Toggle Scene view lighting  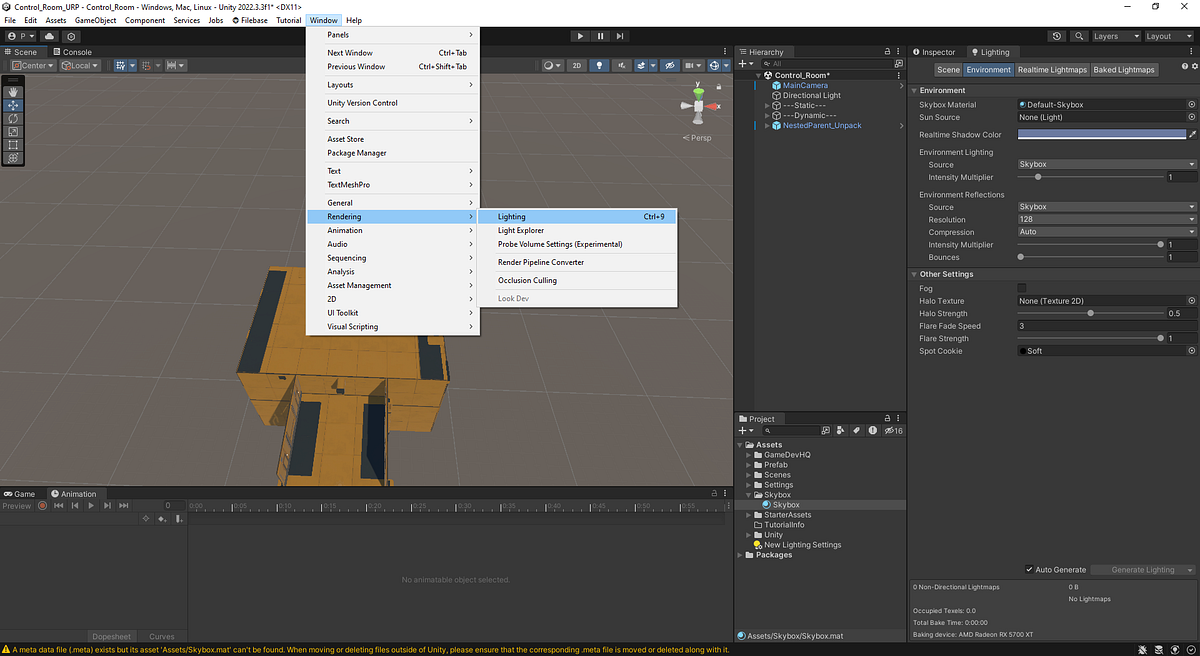[600, 65]
